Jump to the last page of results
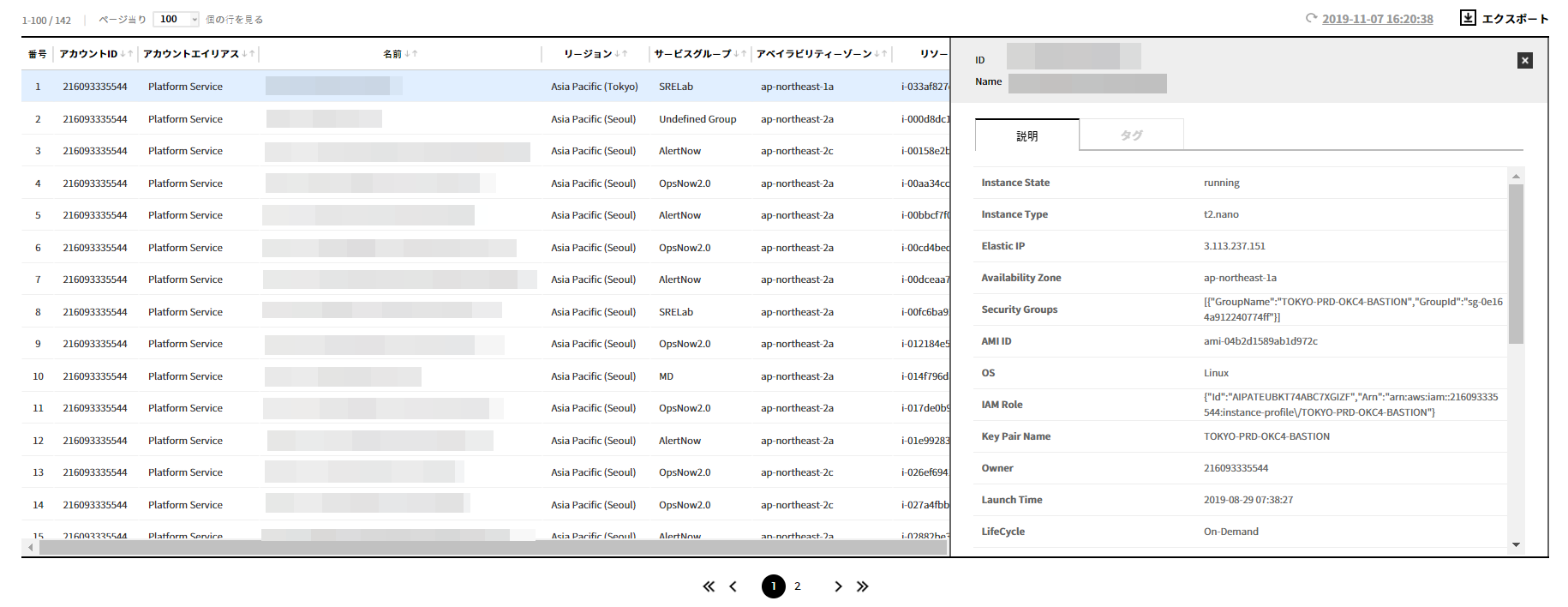Screen dimensions: 1568x607 863,586
